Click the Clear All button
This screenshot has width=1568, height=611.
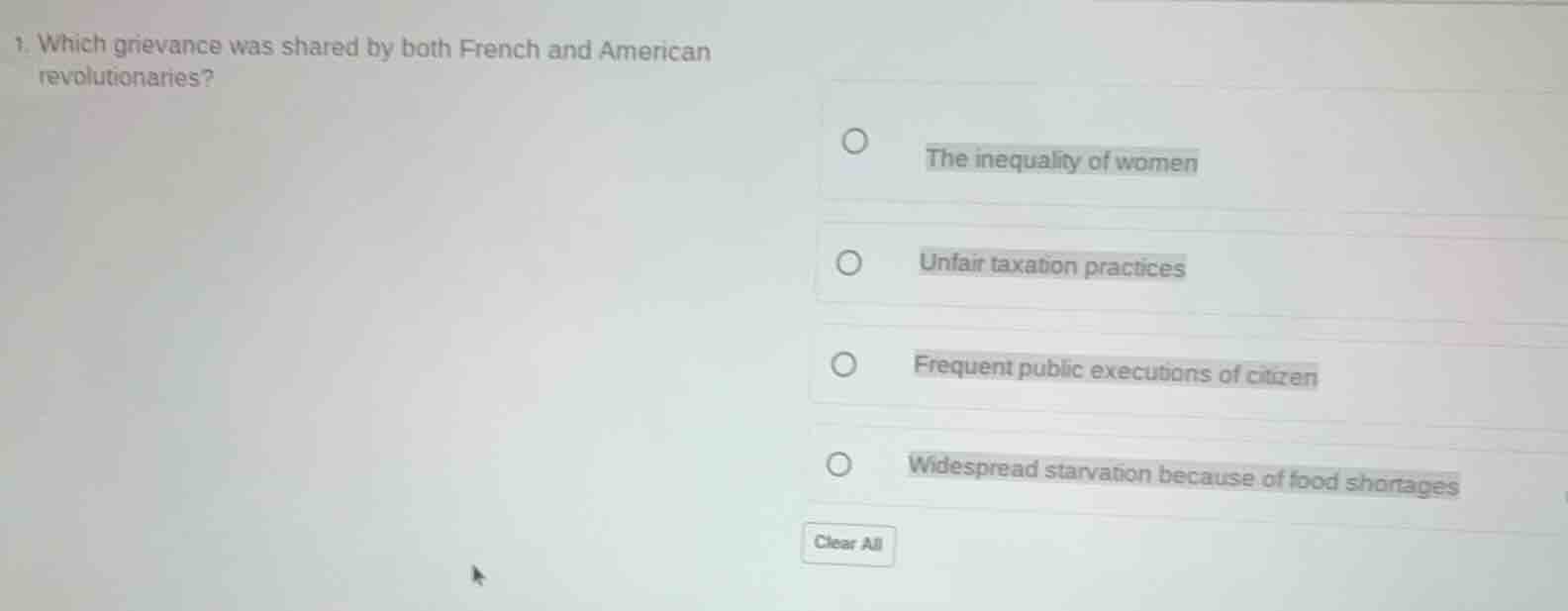(x=847, y=543)
